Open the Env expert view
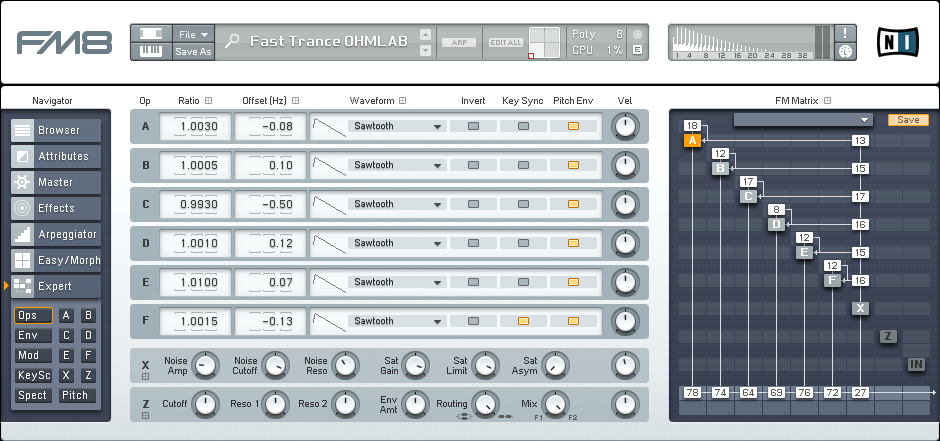 34,336
